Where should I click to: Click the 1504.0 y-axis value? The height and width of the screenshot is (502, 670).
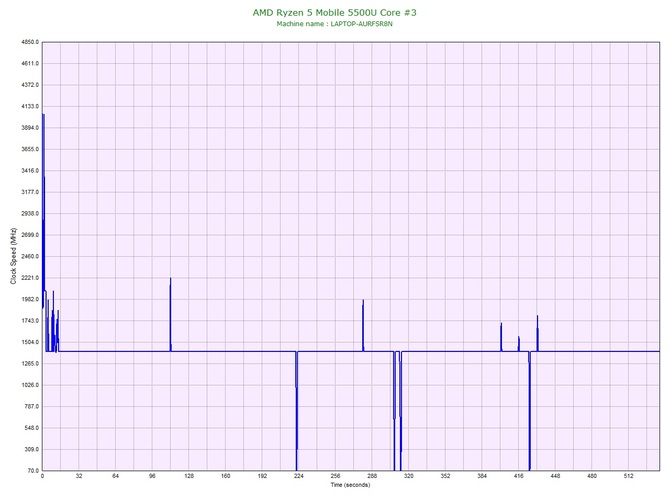point(29,342)
